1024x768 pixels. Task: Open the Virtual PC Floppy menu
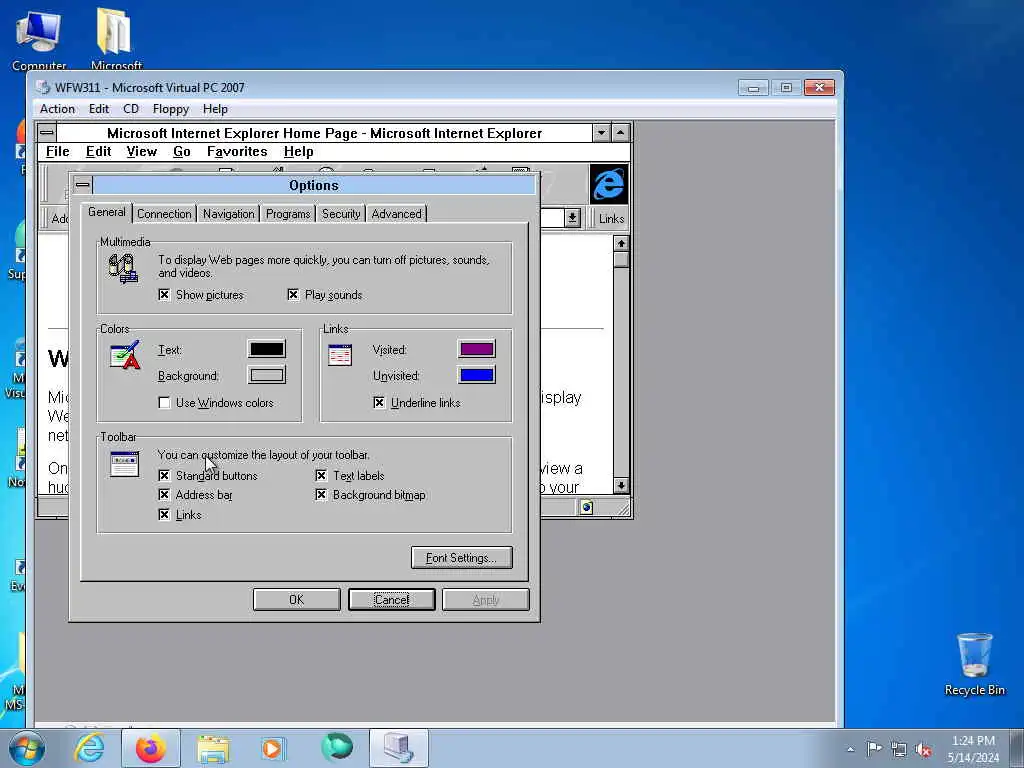(x=170, y=109)
